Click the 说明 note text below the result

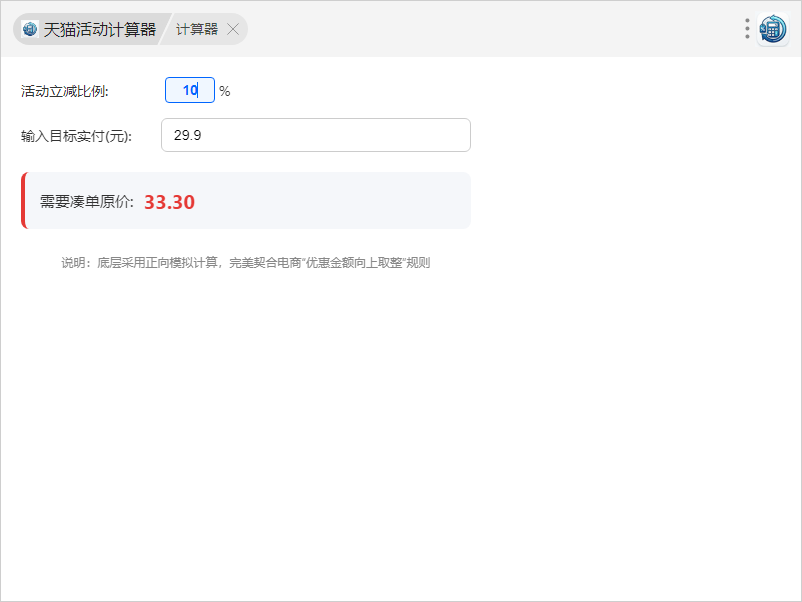coord(74,263)
